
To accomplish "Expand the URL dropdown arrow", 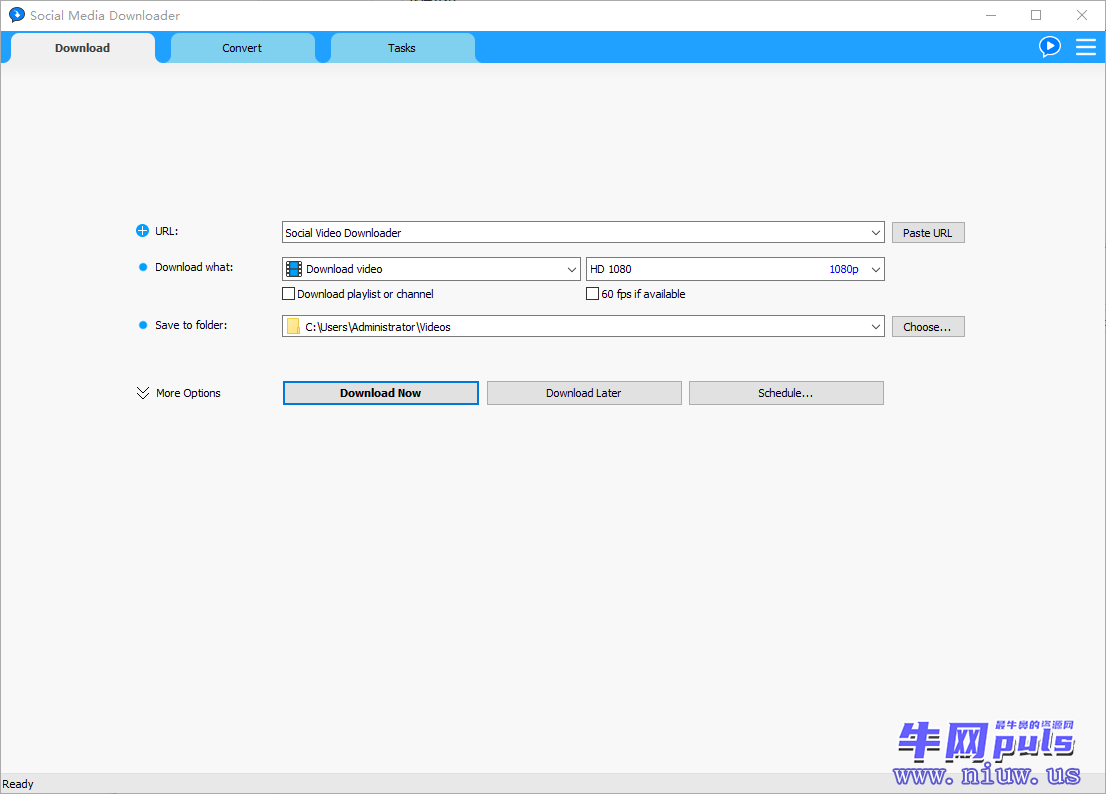I will click(x=875, y=233).
